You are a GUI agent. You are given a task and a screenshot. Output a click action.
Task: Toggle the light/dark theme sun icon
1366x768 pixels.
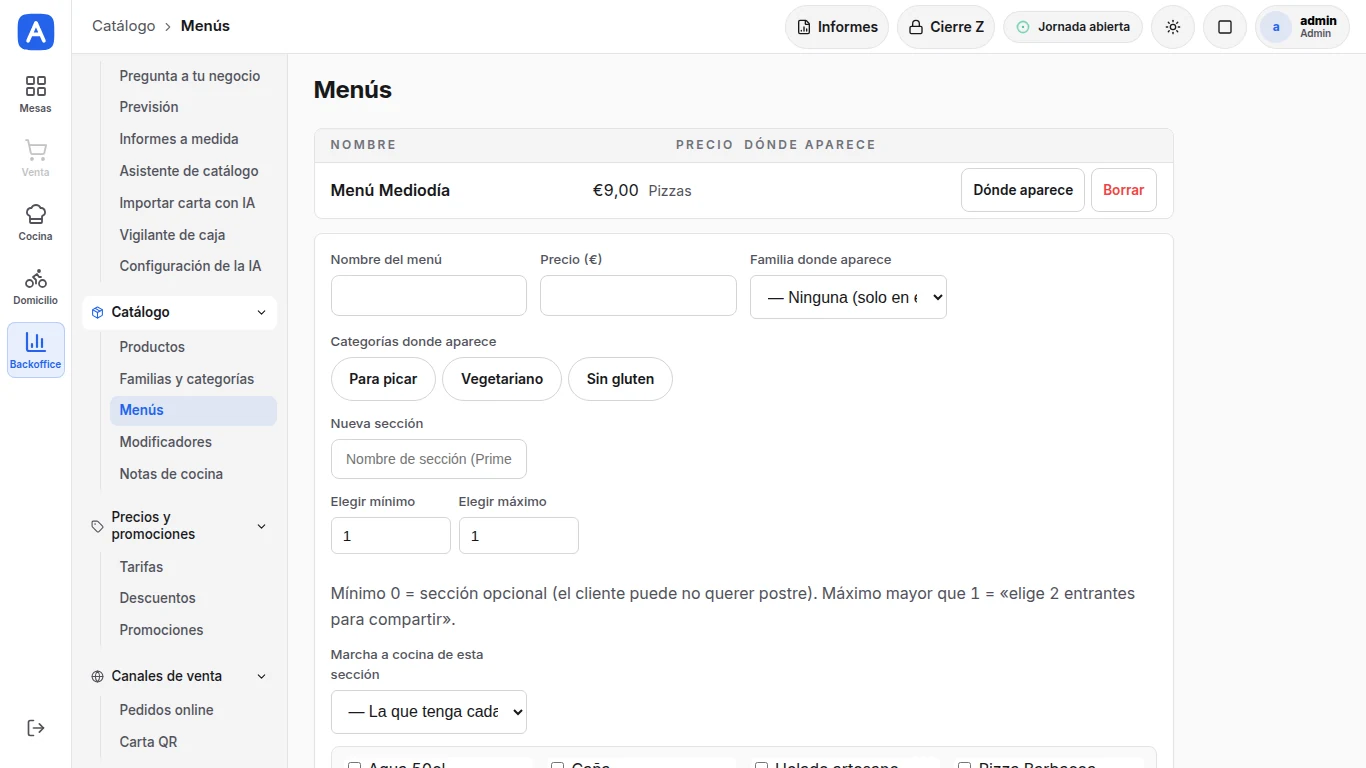pyautogui.click(x=1173, y=27)
